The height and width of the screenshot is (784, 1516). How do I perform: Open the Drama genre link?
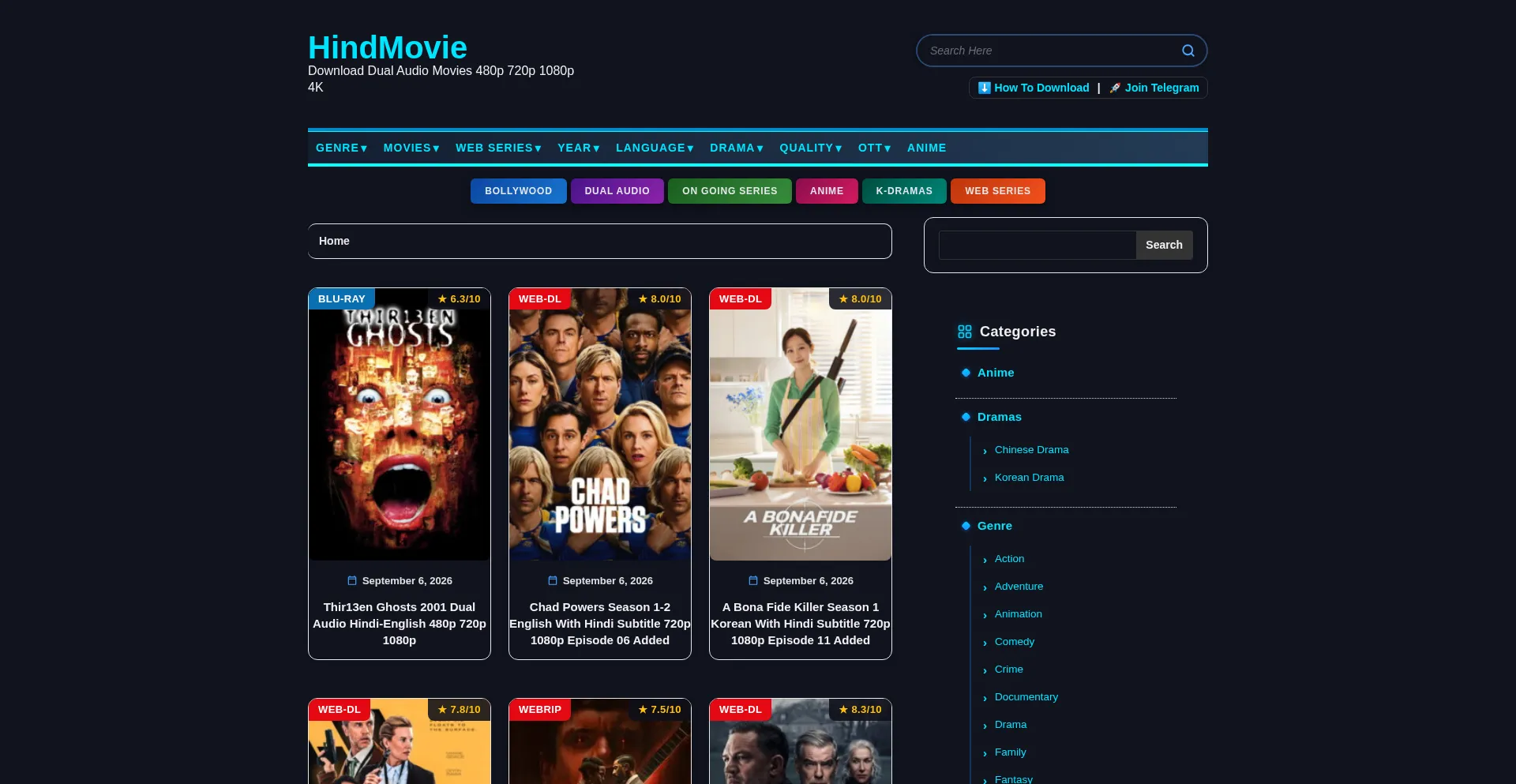click(x=1011, y=725)
